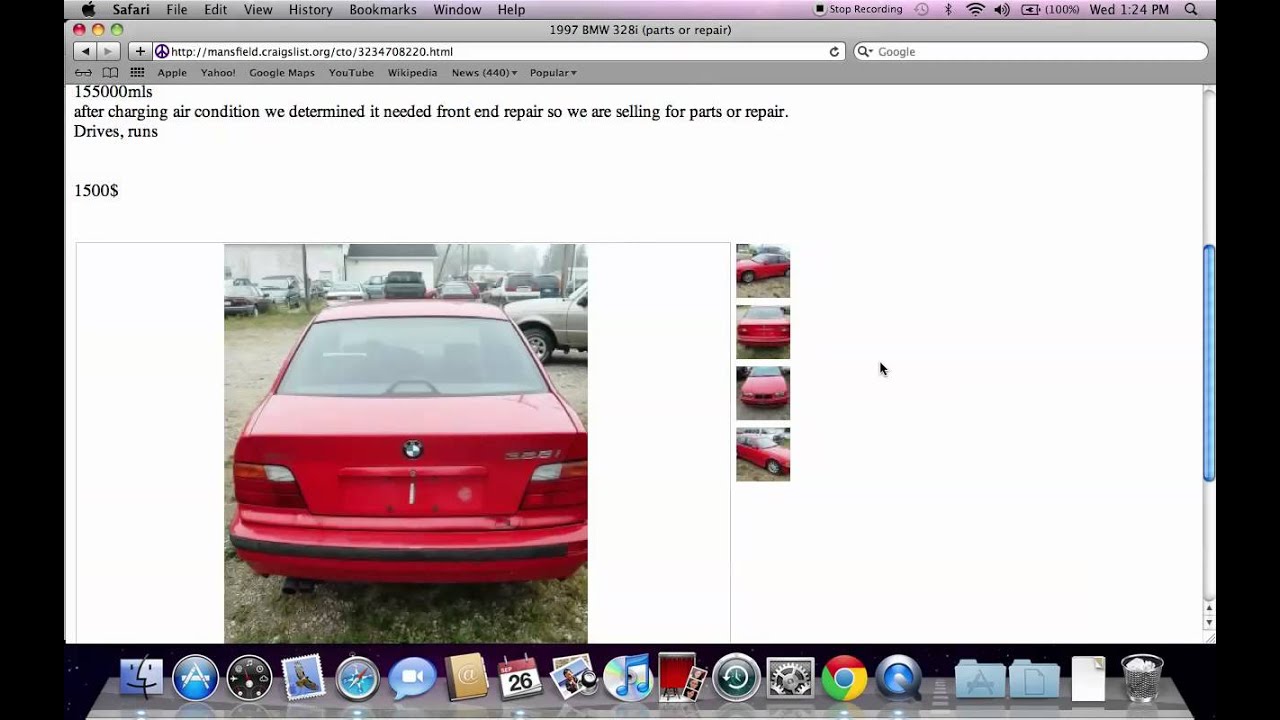This screenshot has width=1280, height=720.
Task: Open the YouTube bookmark
Action: tap(351, 72)
